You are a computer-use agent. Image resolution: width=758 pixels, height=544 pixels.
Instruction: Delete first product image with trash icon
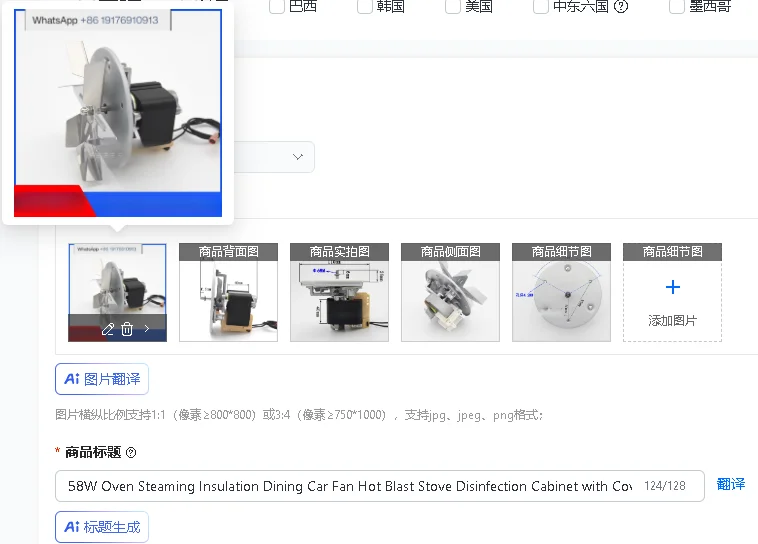coord(127,329)
